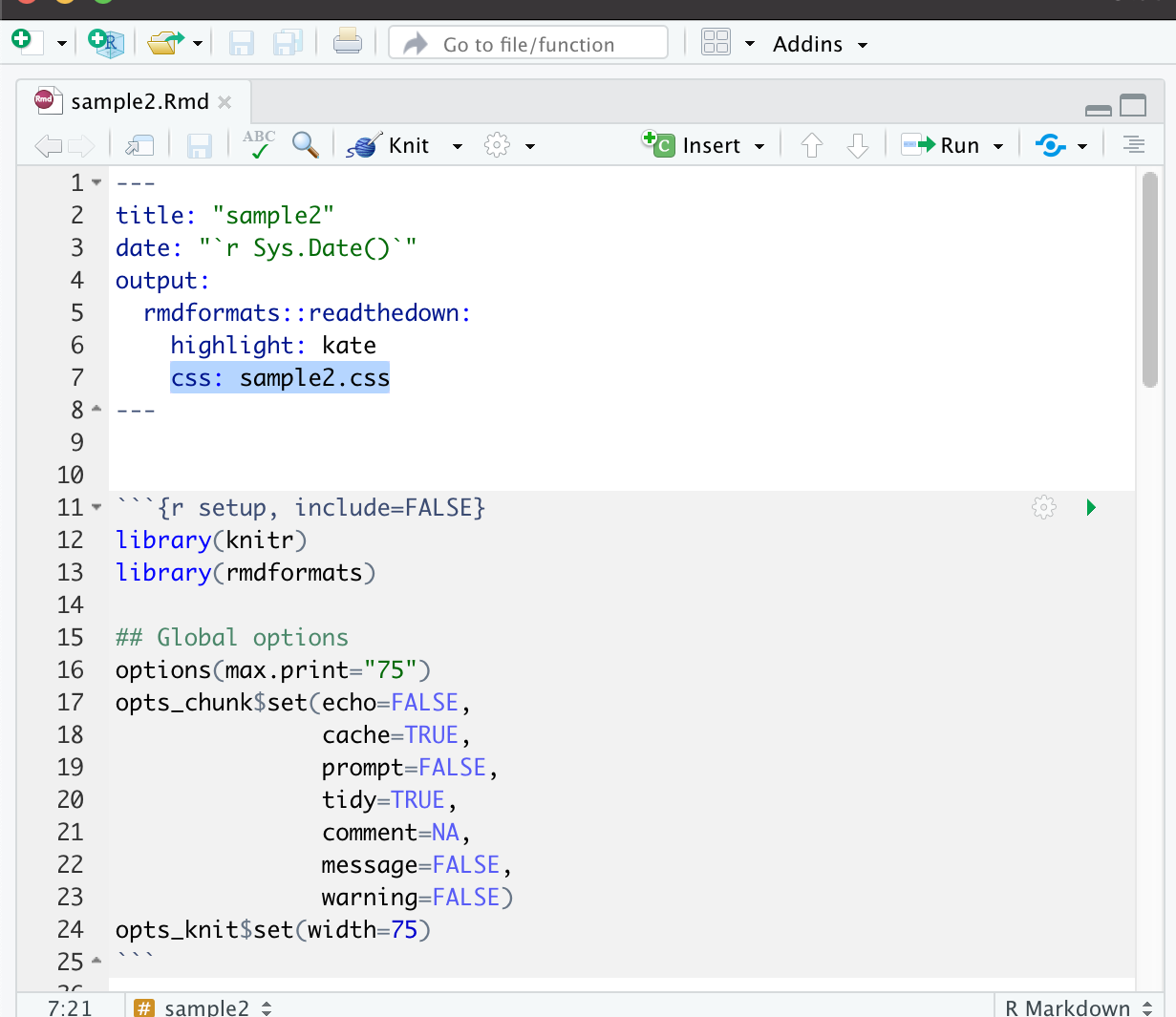Click the Go to file/function field
This screenshot has width=1176, height=1017.
click(x=528, y=44)
